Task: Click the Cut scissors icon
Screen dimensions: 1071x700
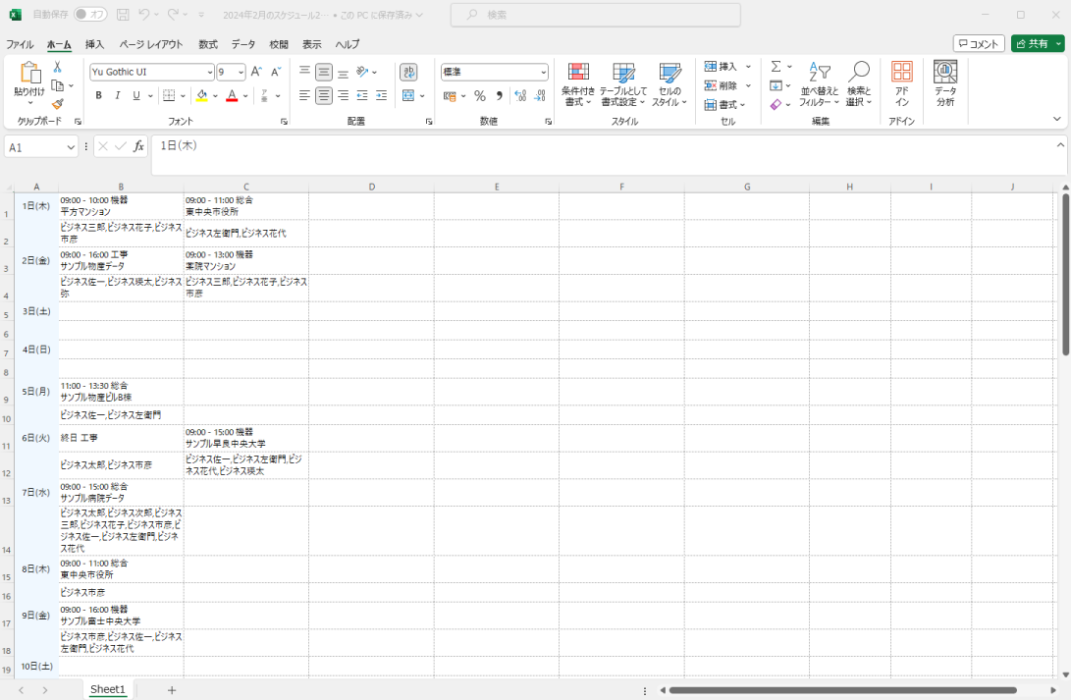Action: click(57, 67)
